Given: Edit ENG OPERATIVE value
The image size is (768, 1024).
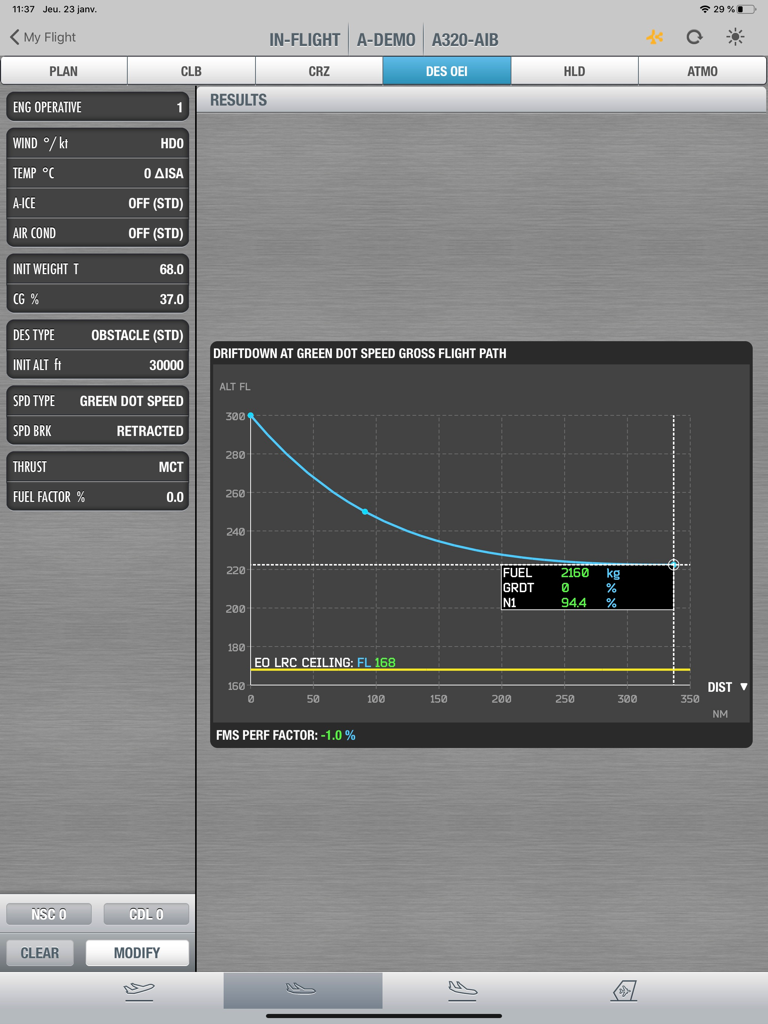Looking at the screenshot, I should (98, 107).
